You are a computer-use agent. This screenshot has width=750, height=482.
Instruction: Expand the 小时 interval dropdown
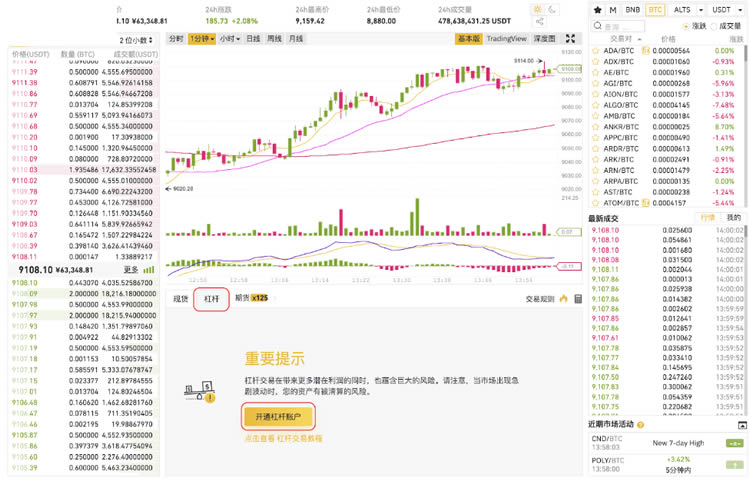pyautogui.click(x=230, y=39)
